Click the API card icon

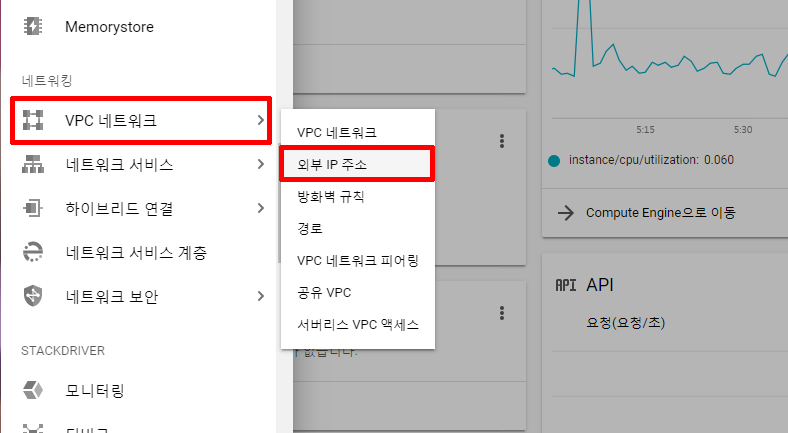[x=565, y=285]
